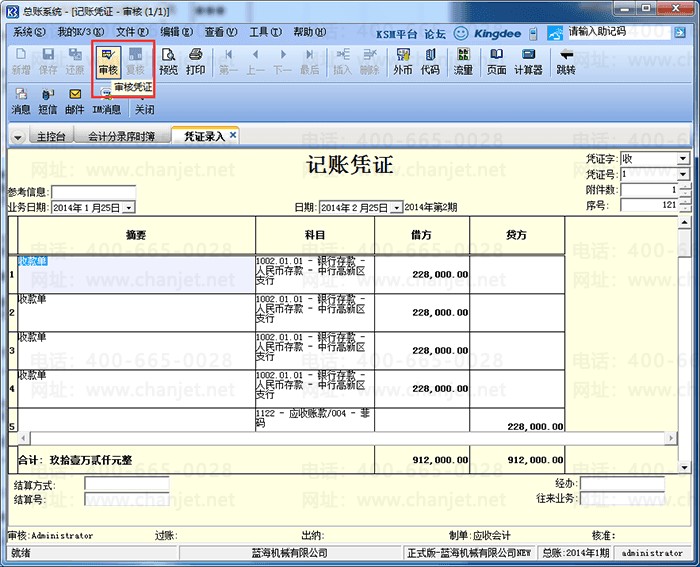Click the 跳转 jump icon
The image size is (700, 567).
[x=566, y=60]
